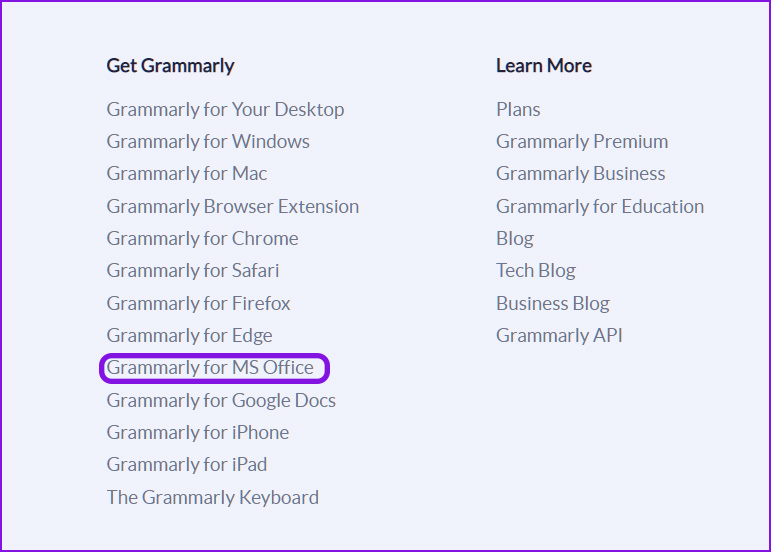Open Grammarly for iPhone link
This screenshot has width=771, height=552.
pyautogui.click(x=198, y=433)
